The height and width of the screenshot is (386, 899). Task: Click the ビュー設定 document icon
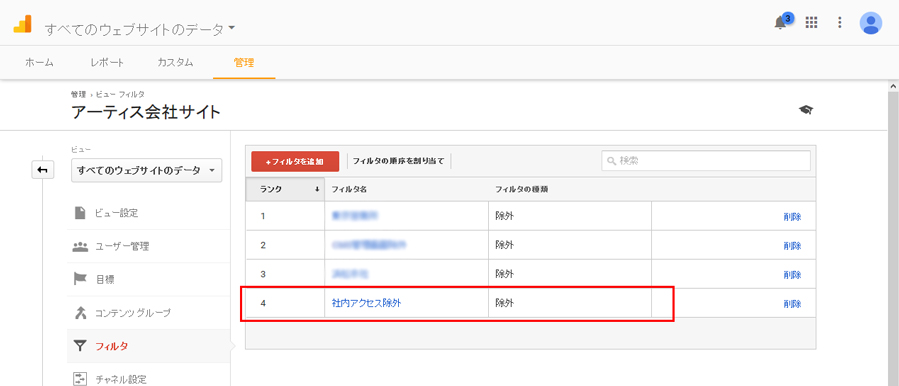[80, 213]
